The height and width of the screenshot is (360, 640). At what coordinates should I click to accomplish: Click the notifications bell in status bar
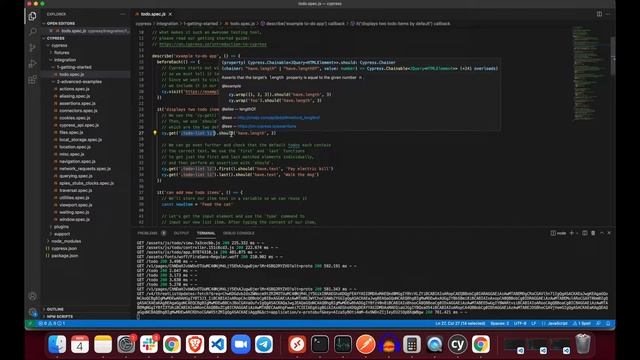coord(608,323)
